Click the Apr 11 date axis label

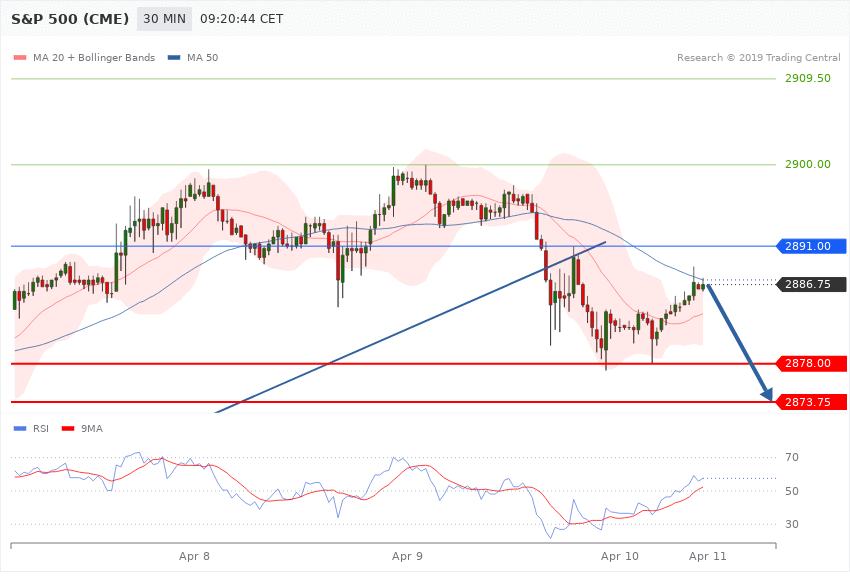pos(707,556)
